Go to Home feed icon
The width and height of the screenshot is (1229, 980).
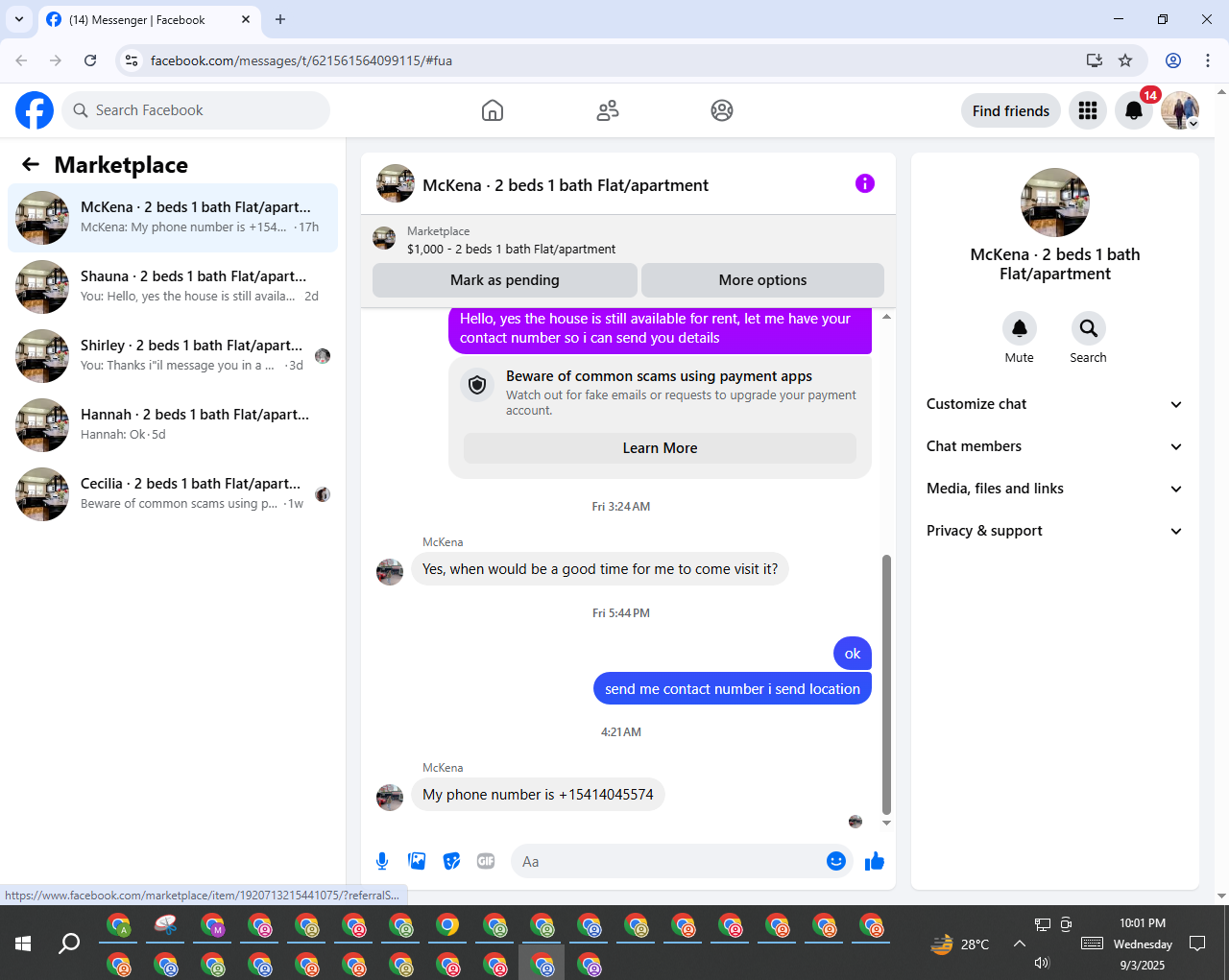(x=493, y=110)
